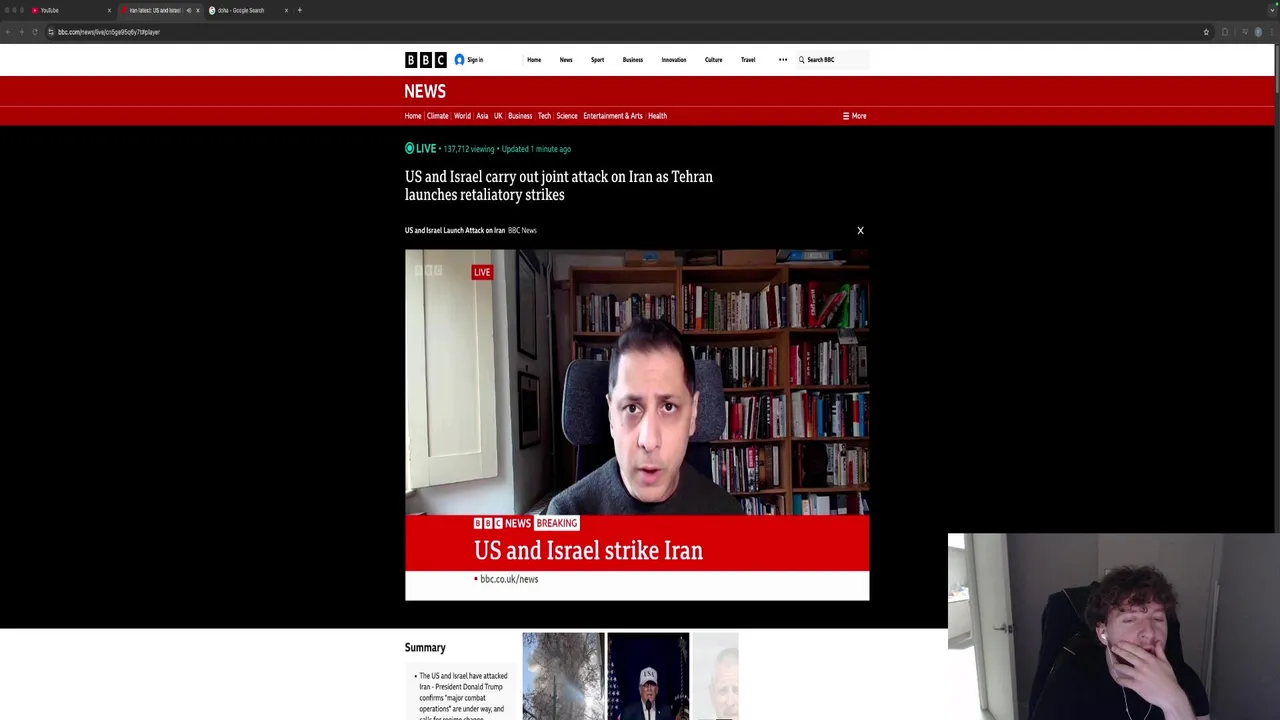
Task: Click the Sign in profile icon
Action: tap(459, 60)
